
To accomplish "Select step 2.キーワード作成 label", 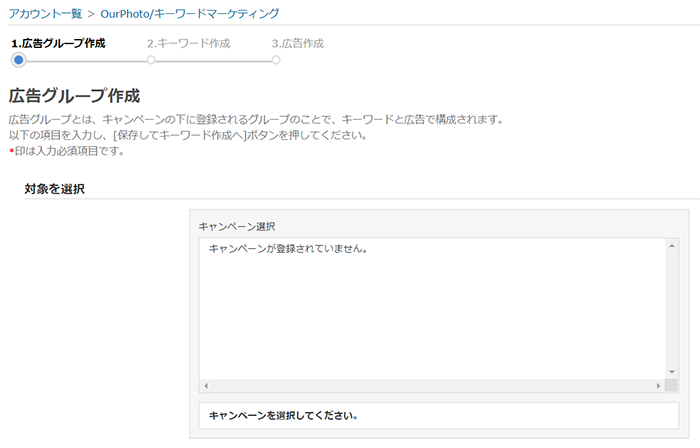I will (x=188, y=43).
